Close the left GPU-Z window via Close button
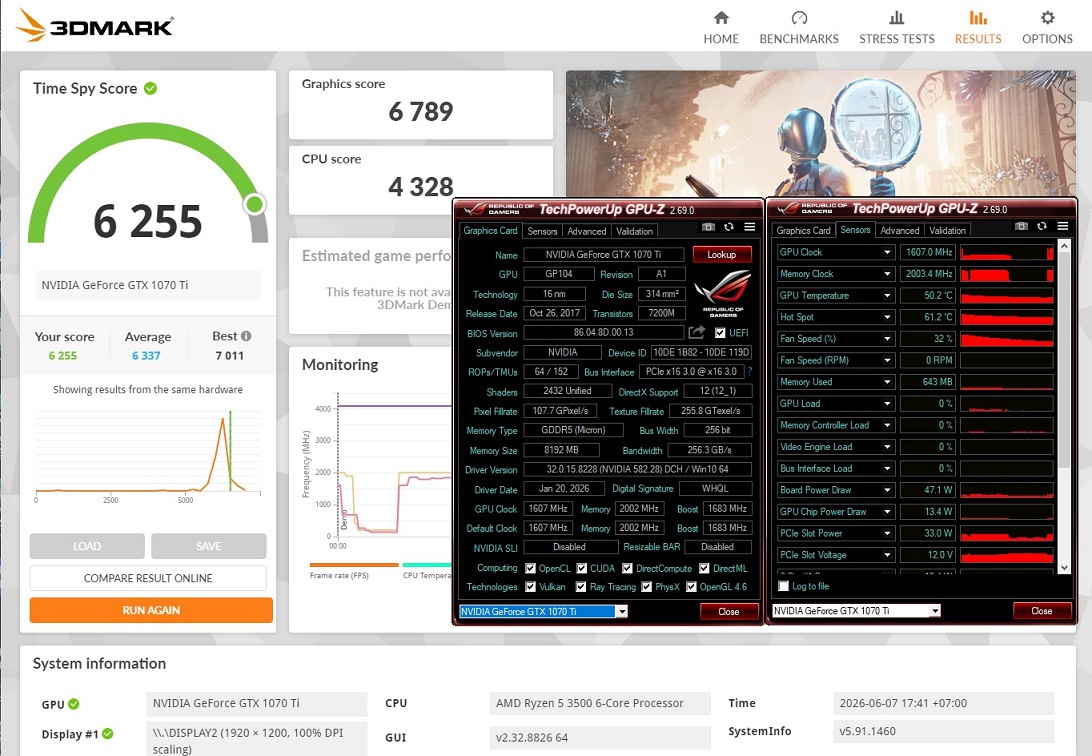 coord(728,611)
